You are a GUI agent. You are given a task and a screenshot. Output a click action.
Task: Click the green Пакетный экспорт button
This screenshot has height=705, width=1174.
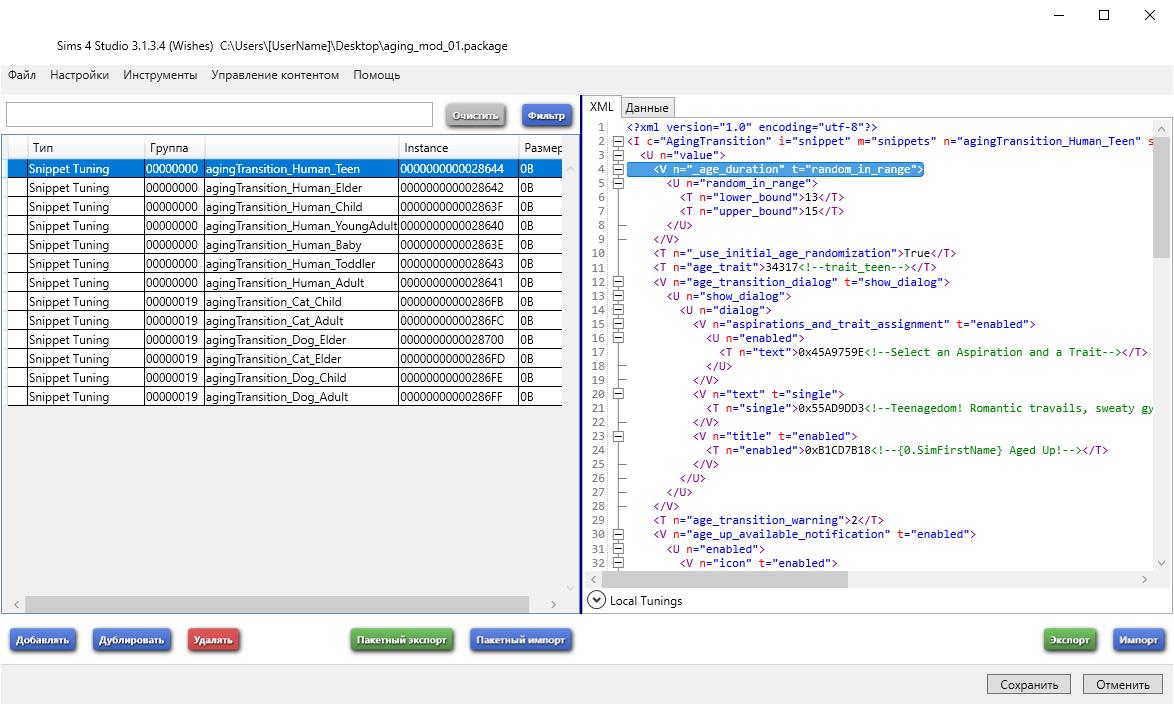click(401, 640)
